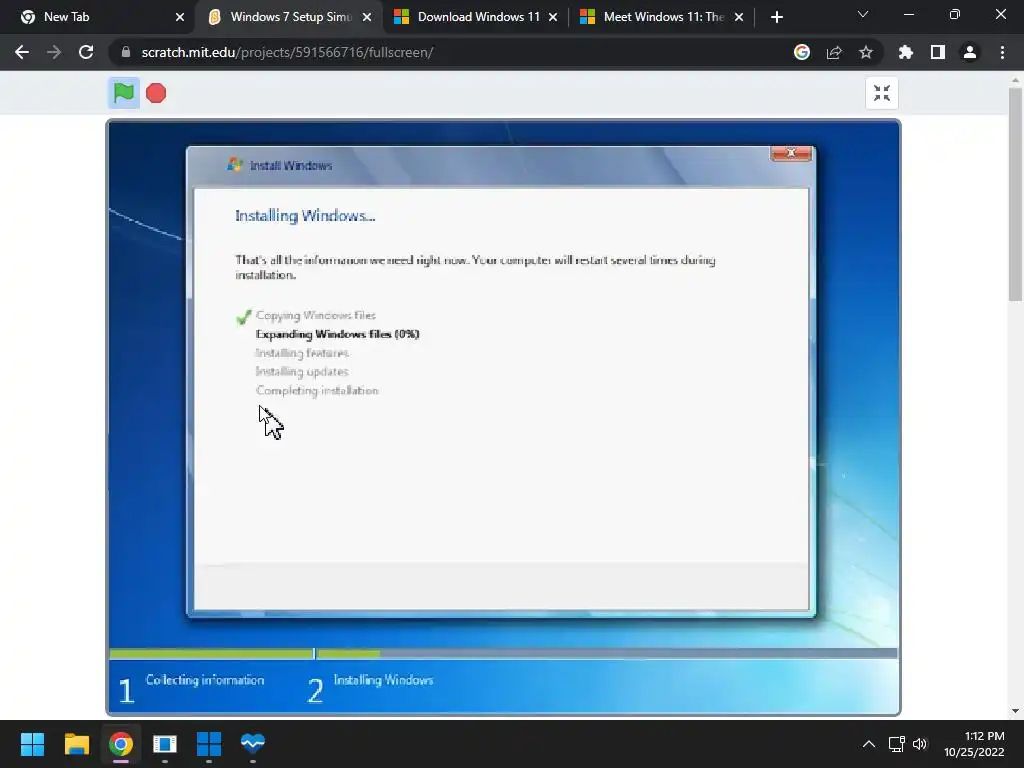1024x768 pixels.
Task: View site information lock icon
Action: 126,52
